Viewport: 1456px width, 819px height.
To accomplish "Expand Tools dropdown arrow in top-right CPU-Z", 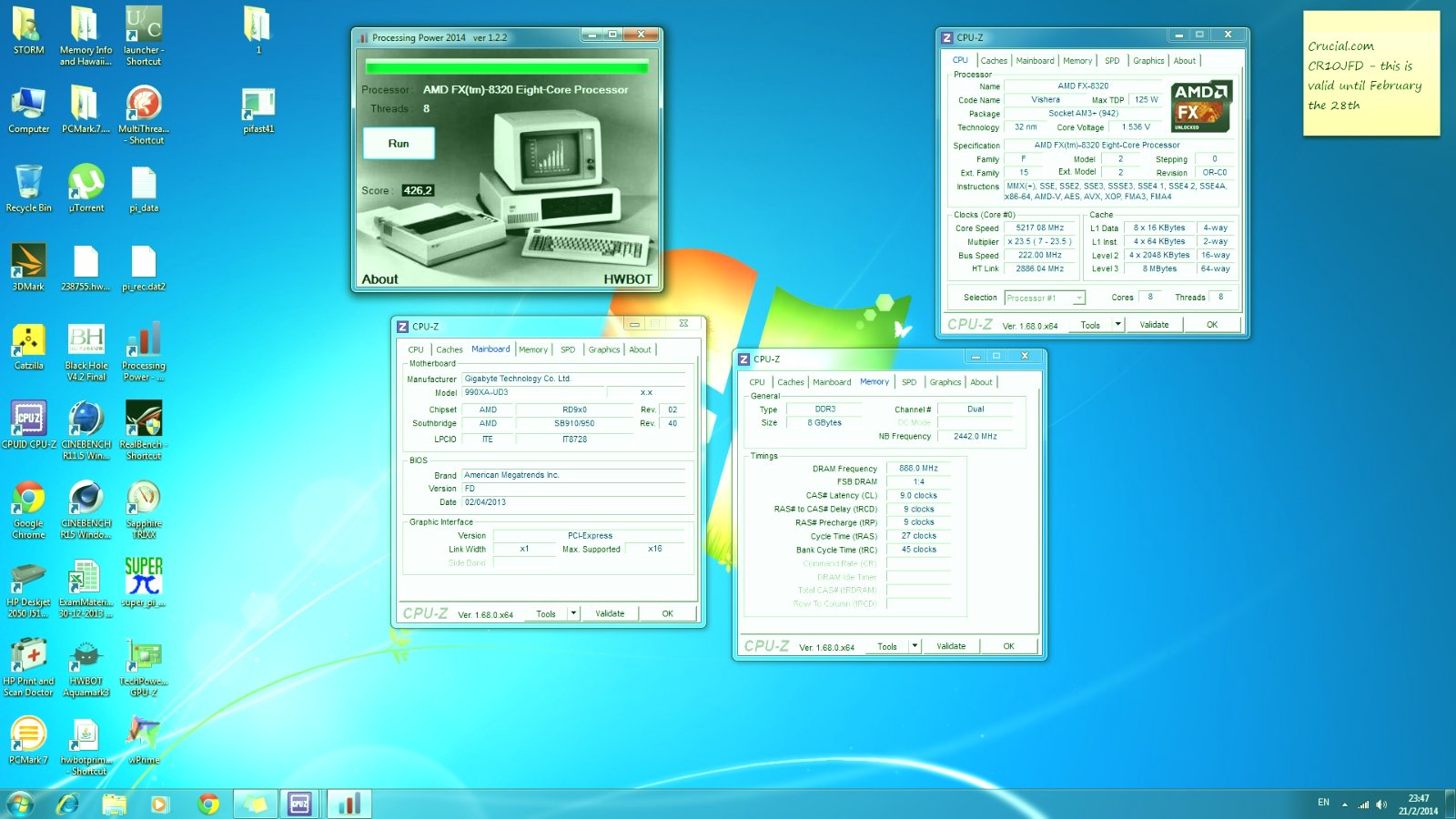I will point(1118,325).
